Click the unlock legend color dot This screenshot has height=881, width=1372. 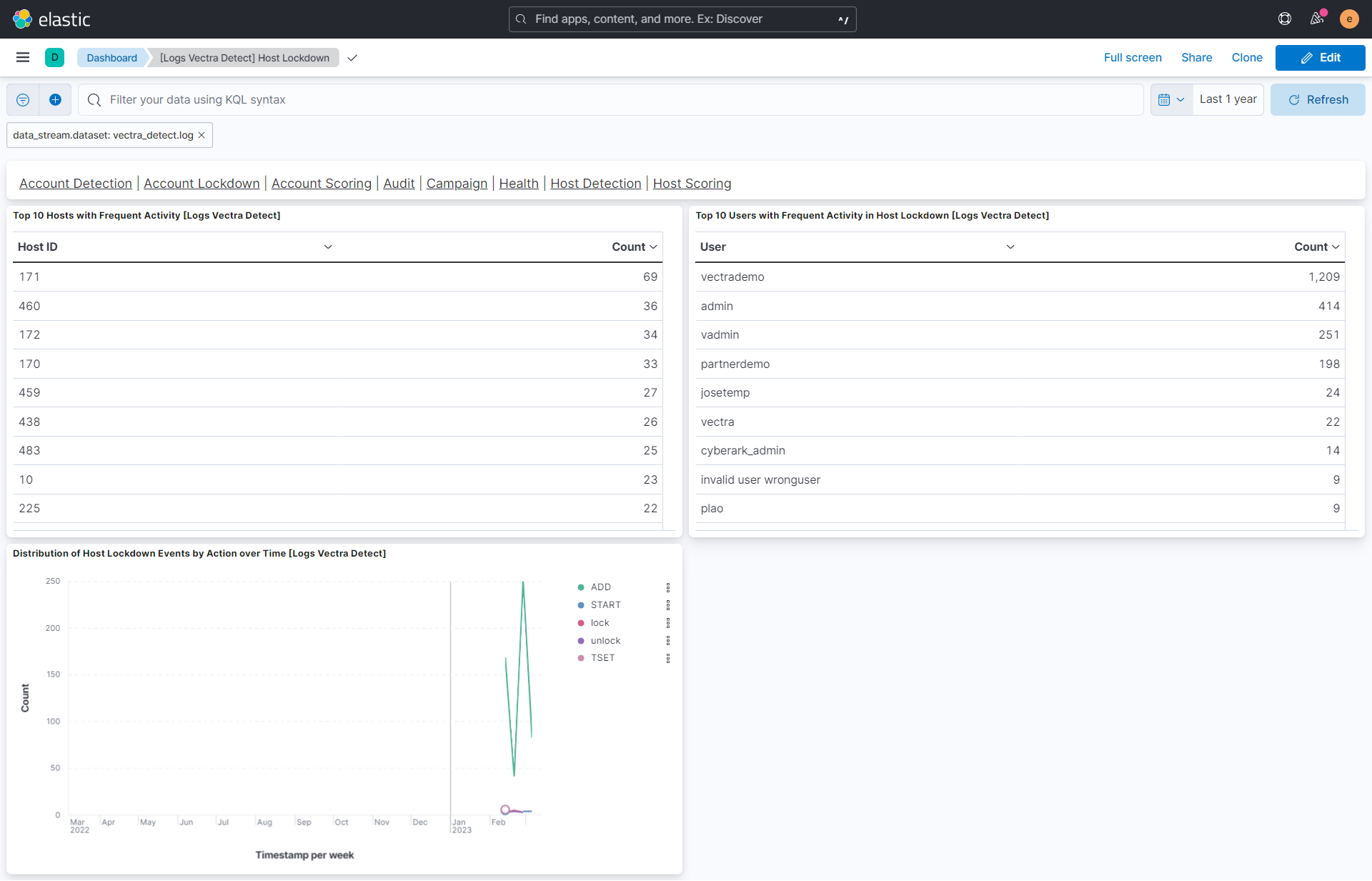[x=581, y=641]
